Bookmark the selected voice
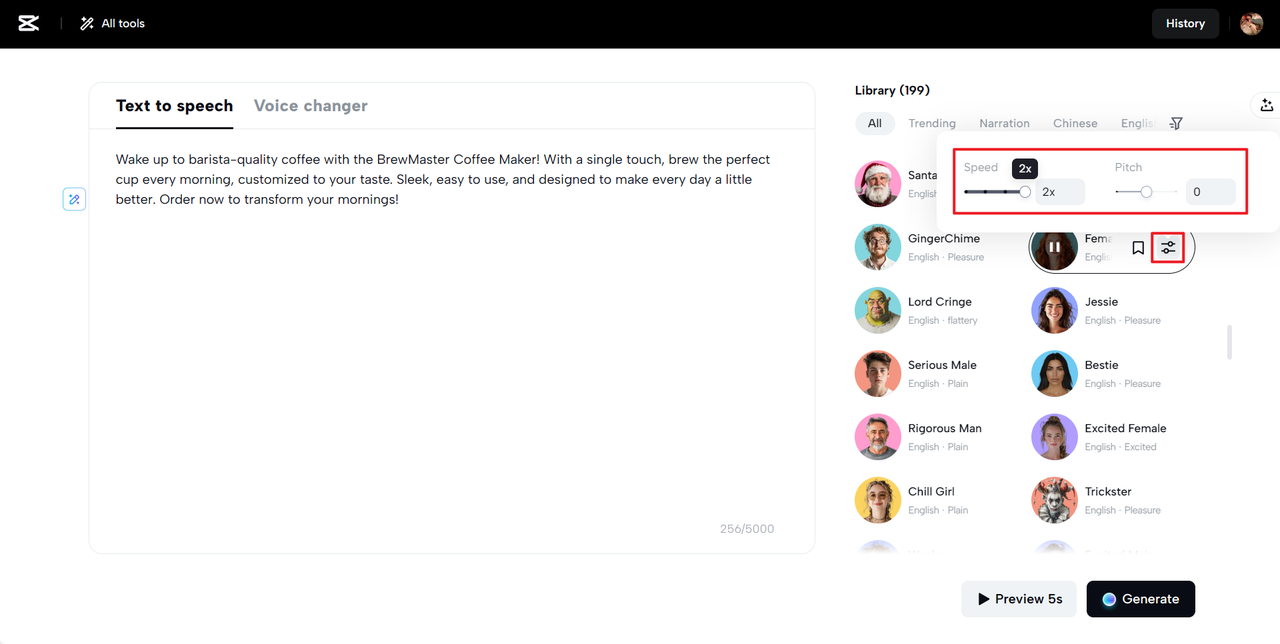 pos(1138,248)
